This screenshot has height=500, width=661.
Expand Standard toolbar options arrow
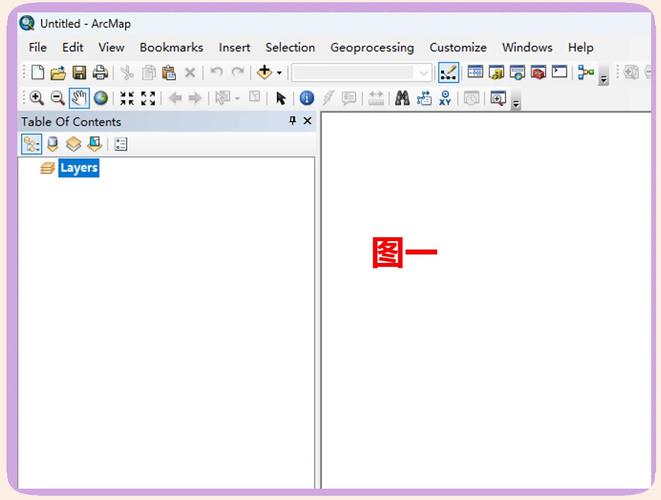click(x=604, y=76)
